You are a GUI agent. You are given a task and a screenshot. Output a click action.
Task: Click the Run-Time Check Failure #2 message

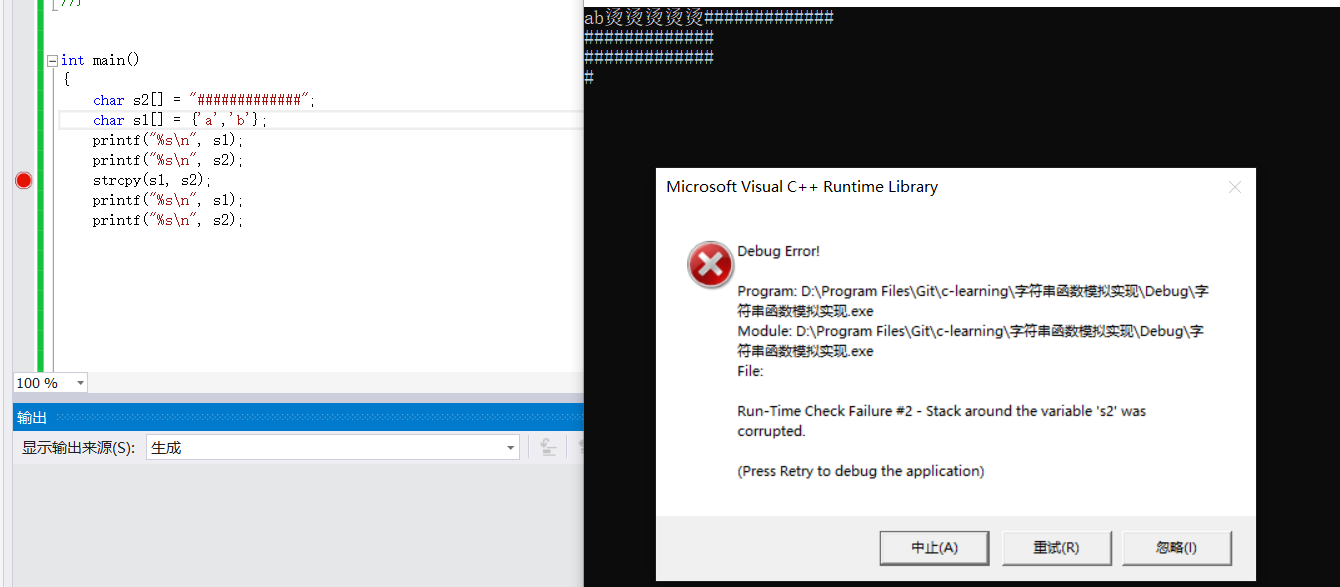[x=942, y=421]
